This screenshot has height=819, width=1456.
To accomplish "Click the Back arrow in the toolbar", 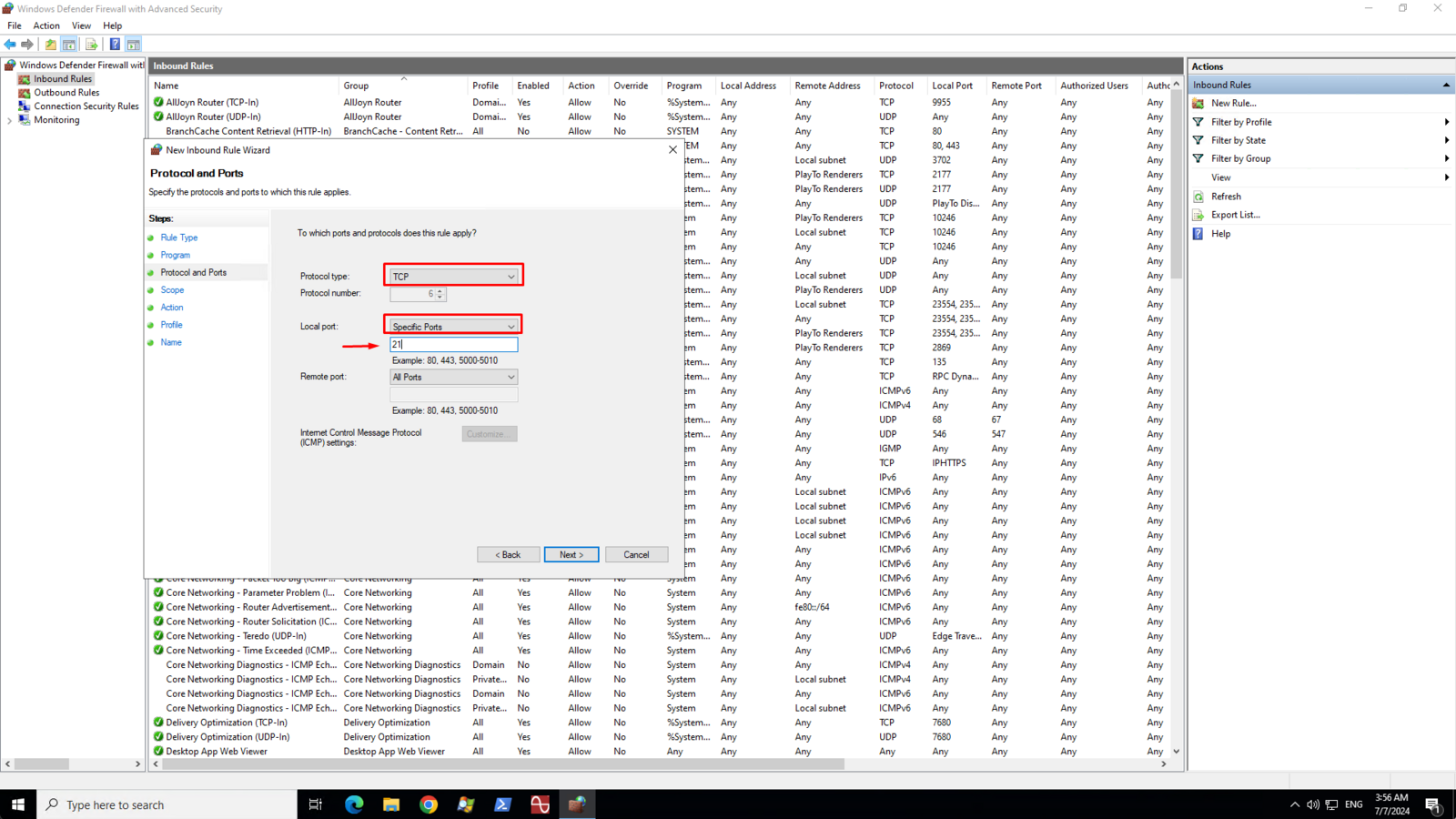I will (x=10, y=45).
